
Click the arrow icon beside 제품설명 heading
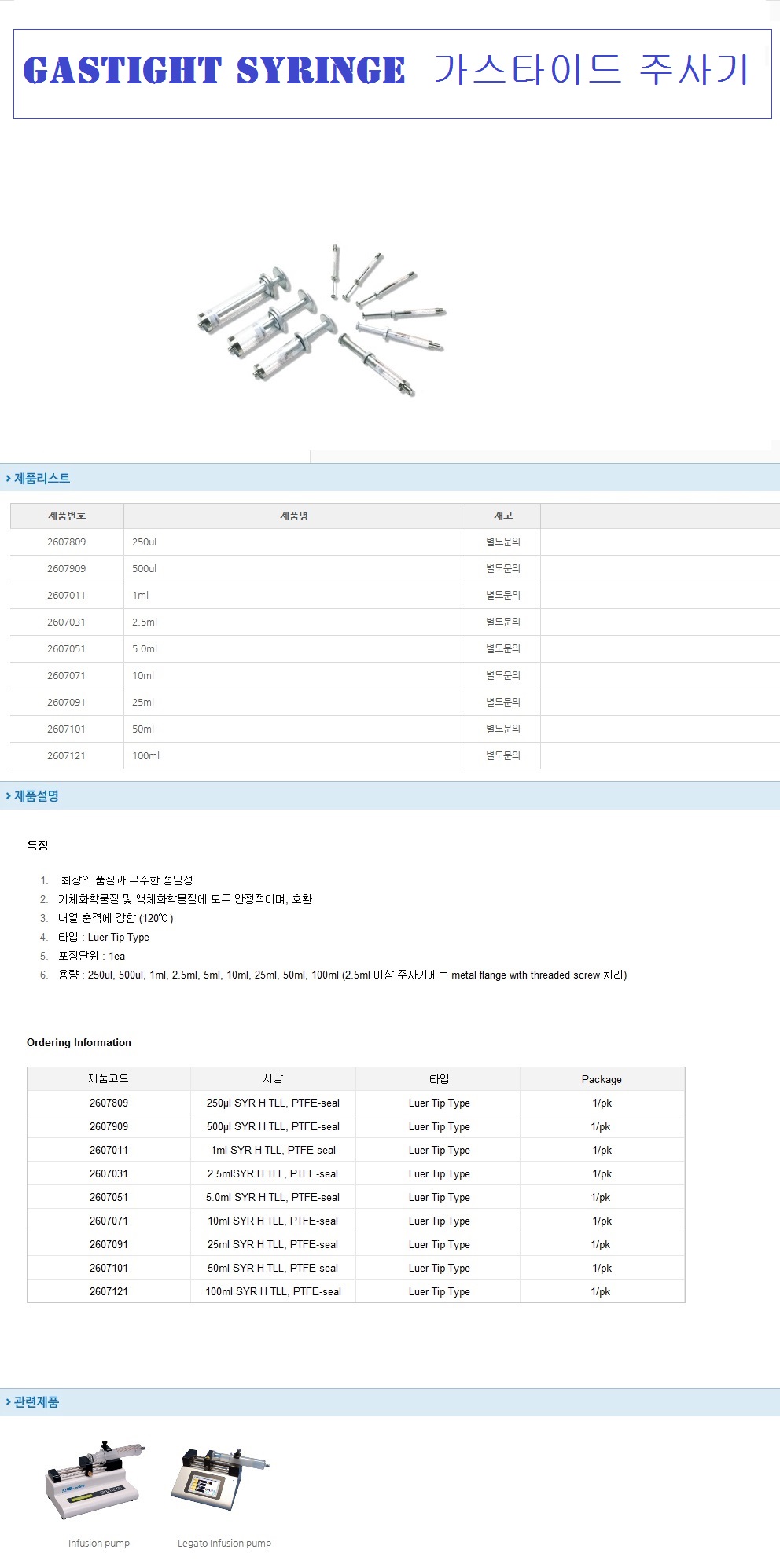(8, 795)
